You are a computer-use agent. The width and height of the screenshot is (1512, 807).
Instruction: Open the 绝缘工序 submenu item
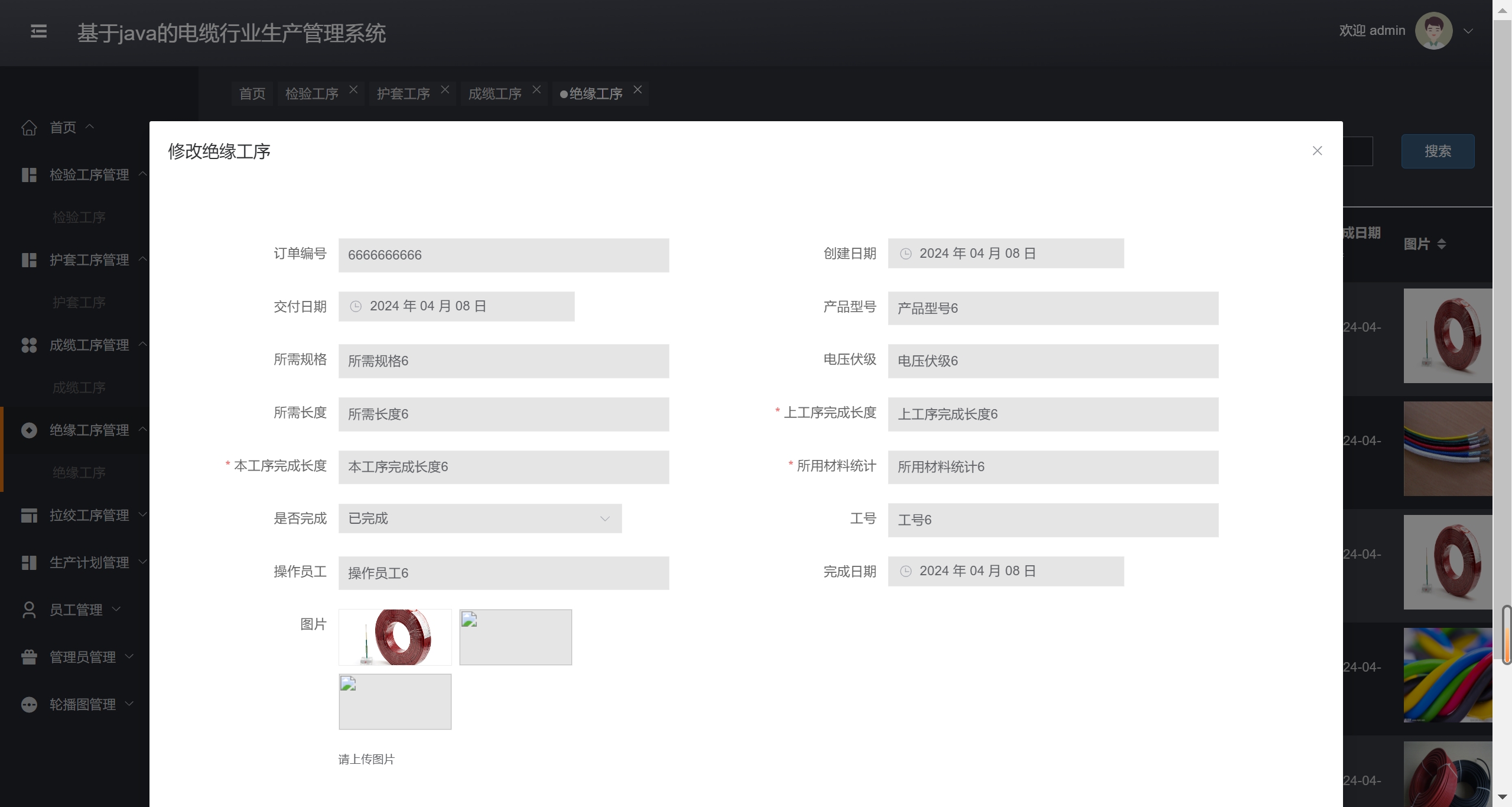79,473
